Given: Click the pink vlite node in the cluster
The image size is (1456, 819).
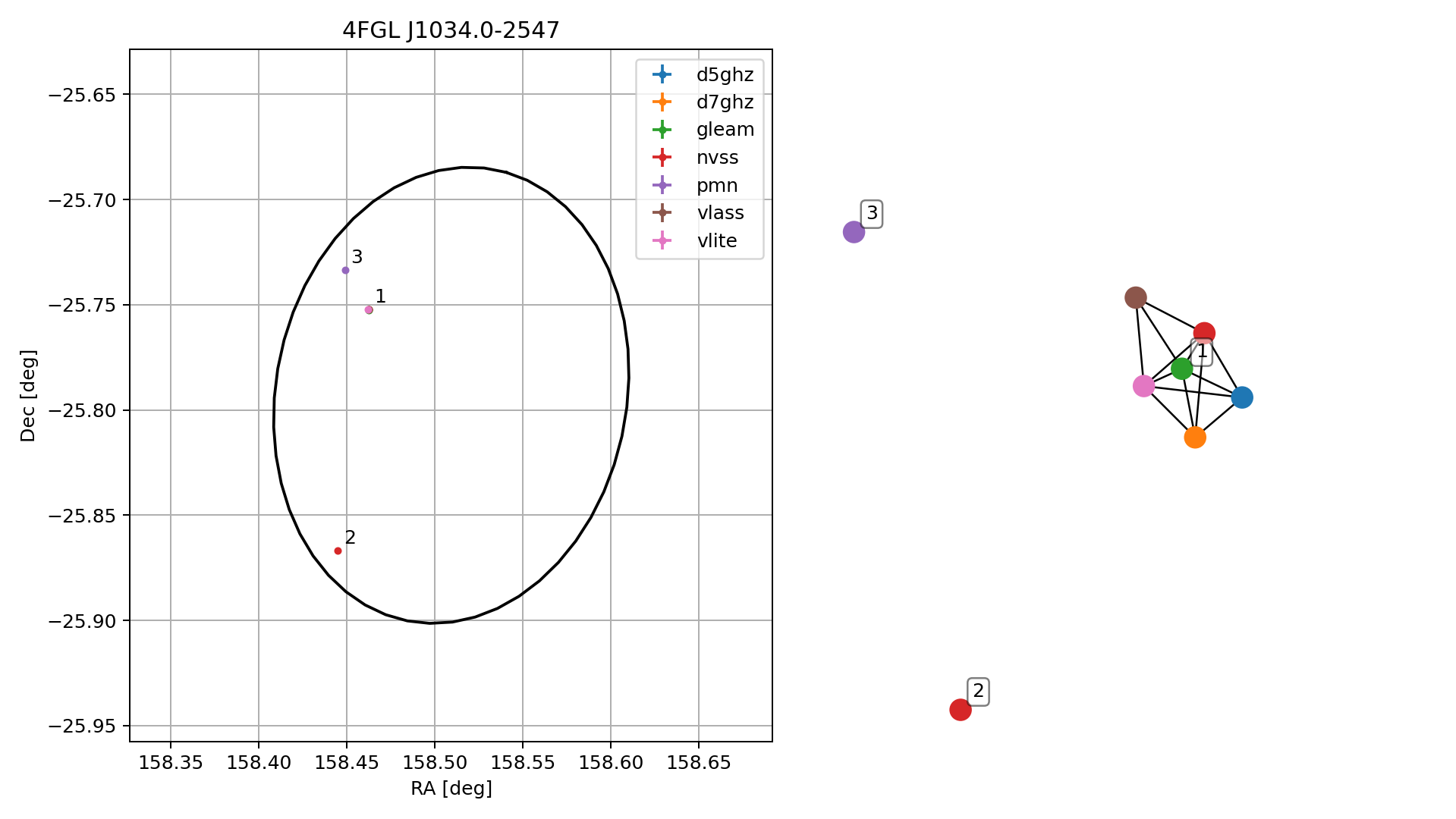Looking at the screenshot, I should [x=1143, y=386].
